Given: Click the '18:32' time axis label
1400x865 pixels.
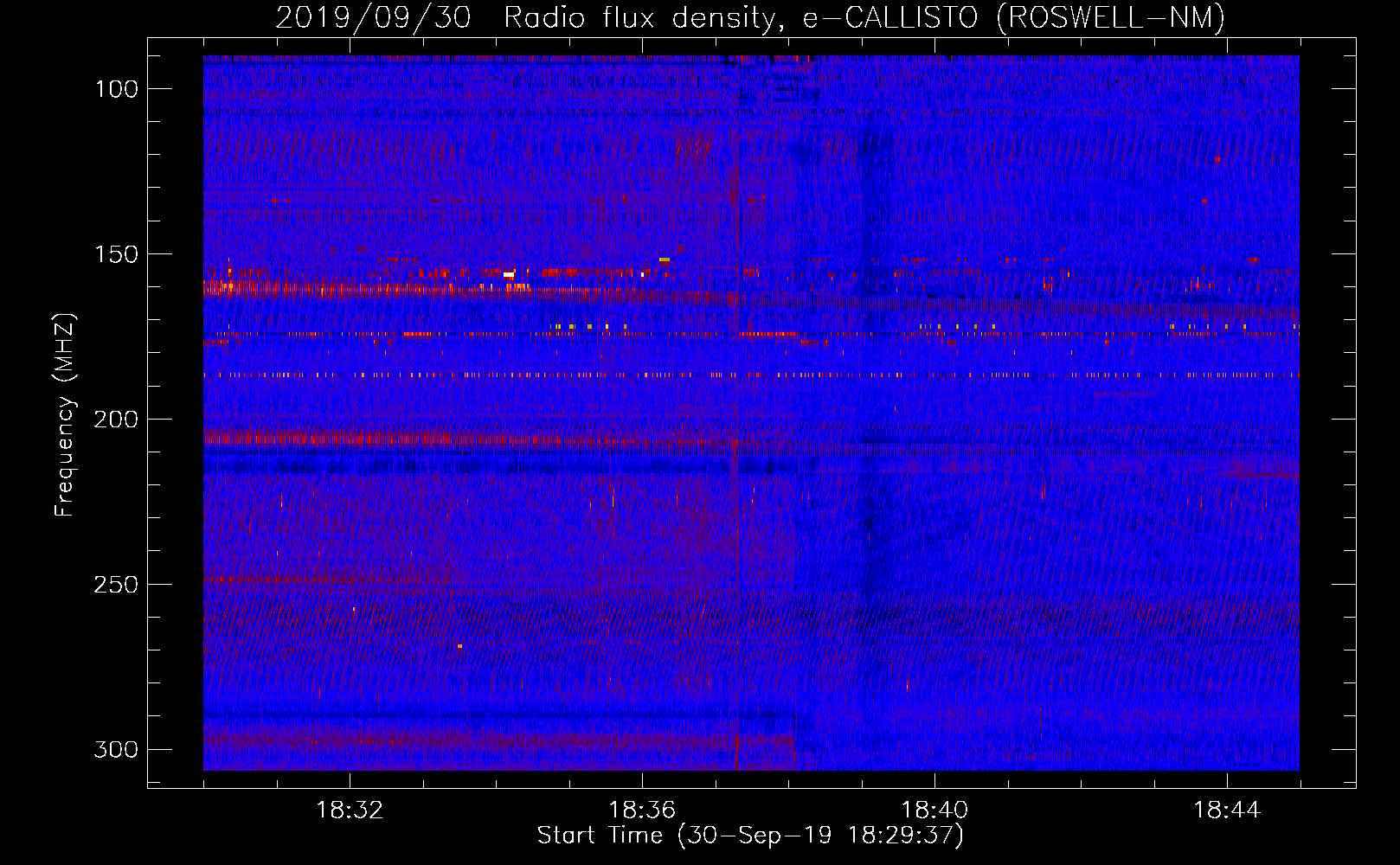Looking at the screenshot, I should point(350,811).
